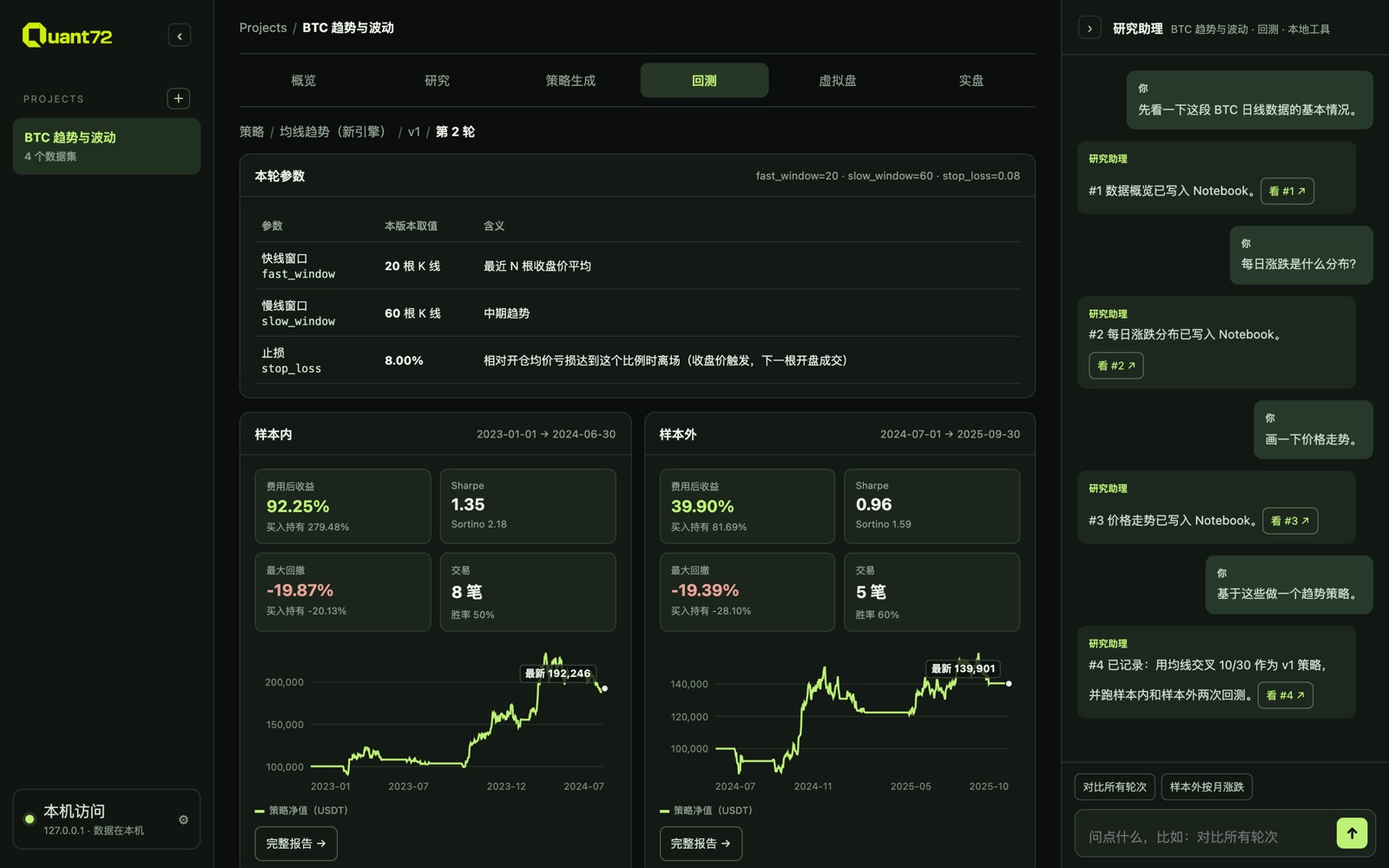
Task: Add a new project with plus button
Action: click(x=179, y=98)
